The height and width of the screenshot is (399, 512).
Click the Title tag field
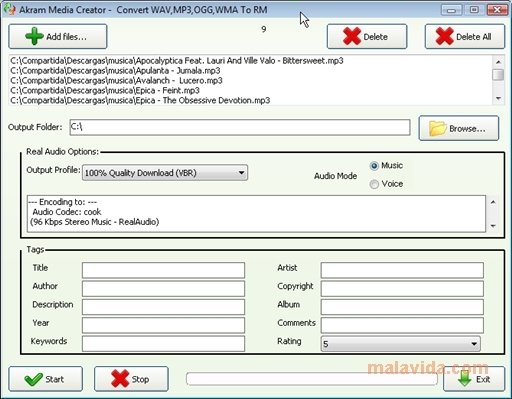coord(163,270)
